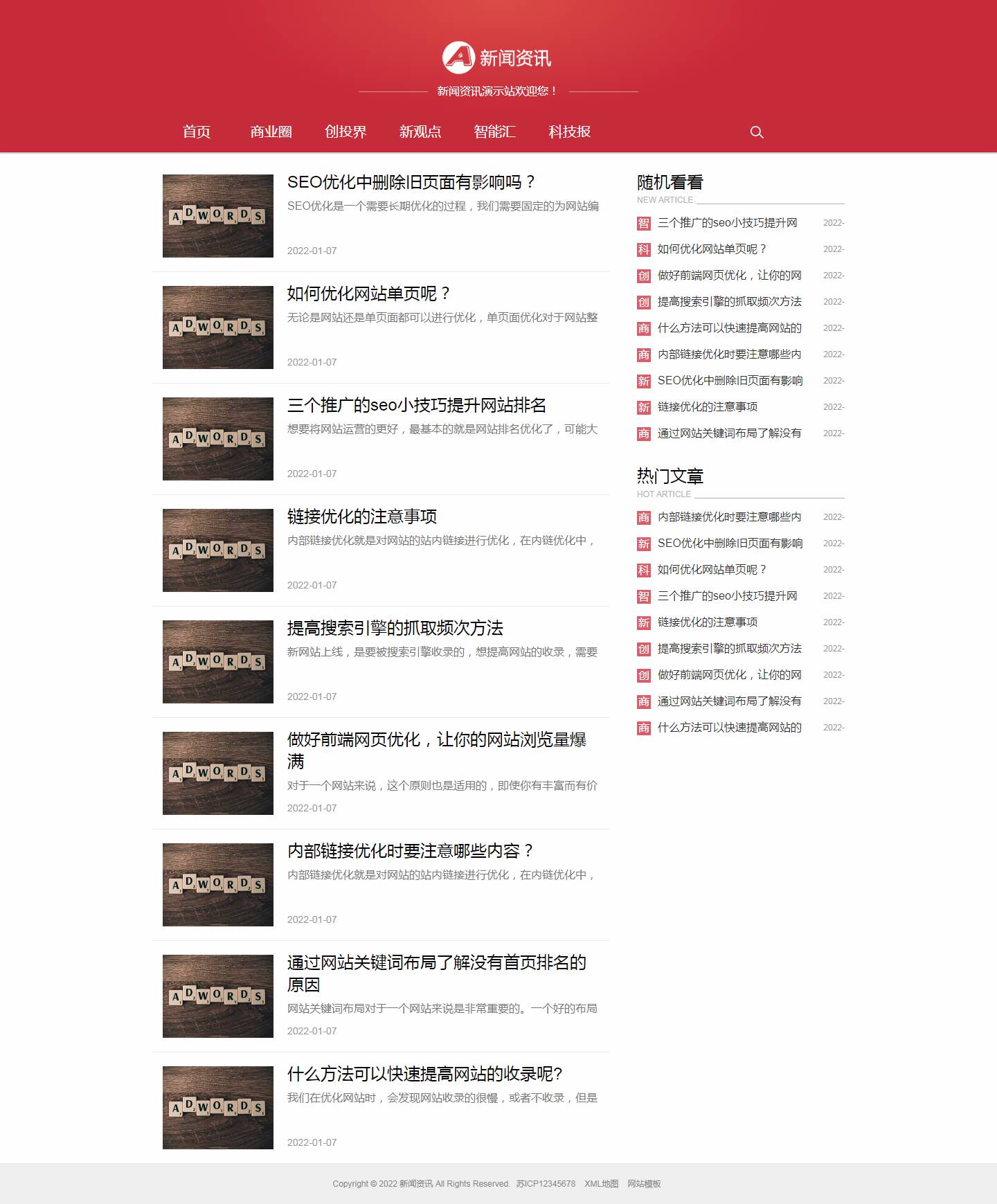Select 新观点 in the navigation bar
This screenshot has width=997, height=1204.
pos(420,132)
